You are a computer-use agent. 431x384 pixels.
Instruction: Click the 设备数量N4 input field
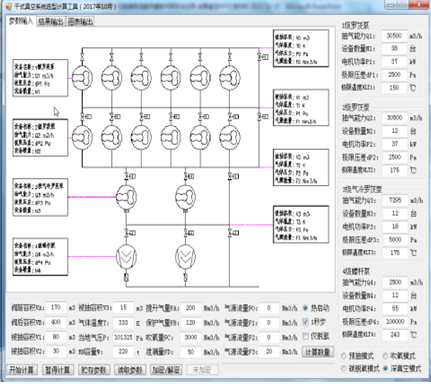(395, 295)
